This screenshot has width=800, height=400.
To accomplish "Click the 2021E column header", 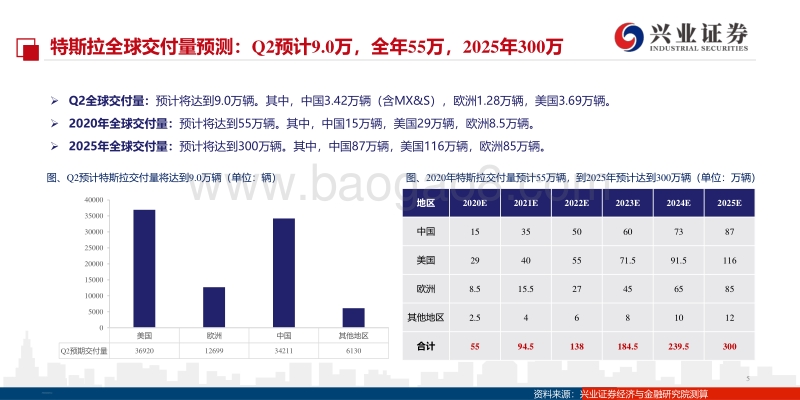I will coord(526,203).
